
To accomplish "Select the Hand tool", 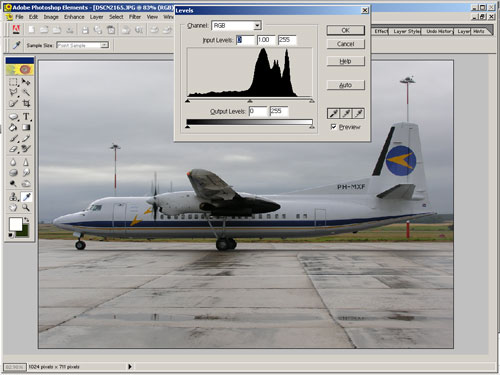I will pos(13,208).
